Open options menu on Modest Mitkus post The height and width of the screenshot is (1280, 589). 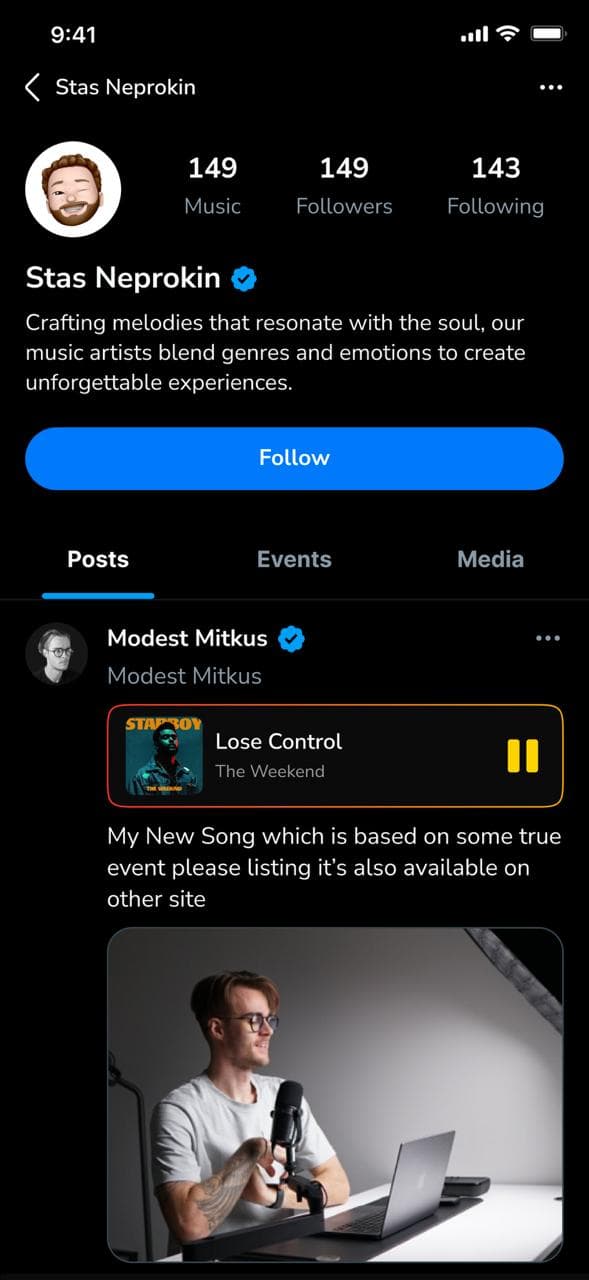[x=548, y=637]
